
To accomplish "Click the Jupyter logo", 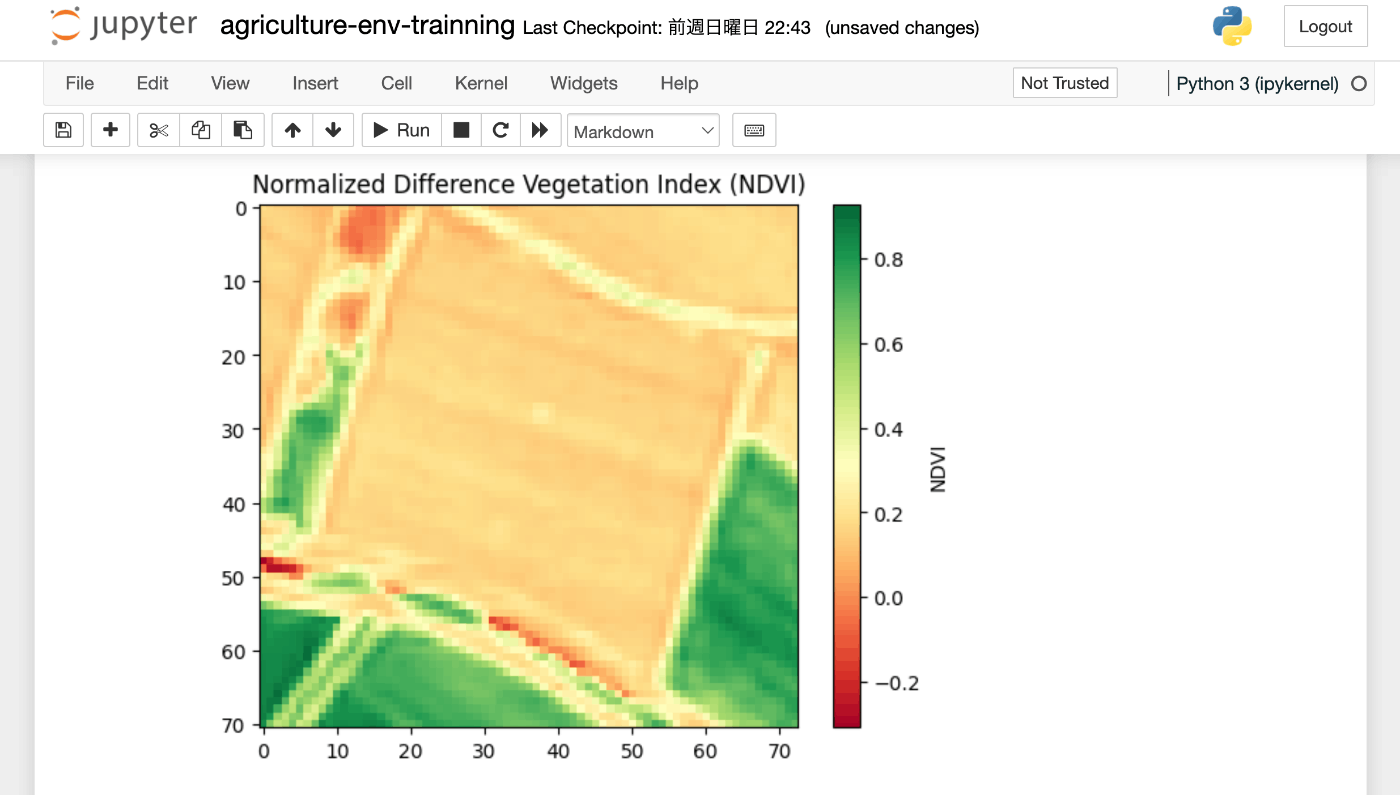I will [123, 27].
